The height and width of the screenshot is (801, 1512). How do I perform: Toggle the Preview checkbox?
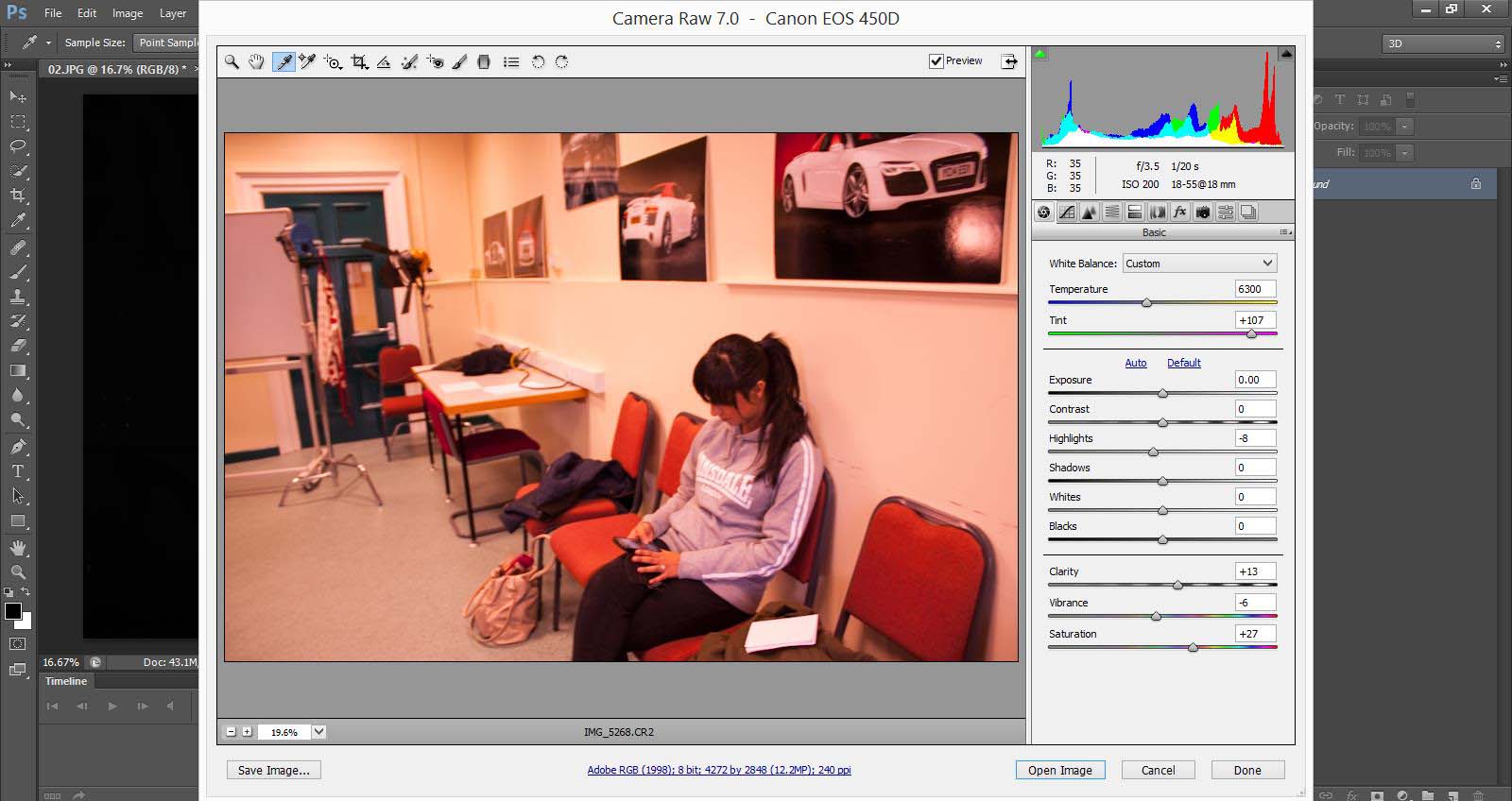tap(936, 61)
